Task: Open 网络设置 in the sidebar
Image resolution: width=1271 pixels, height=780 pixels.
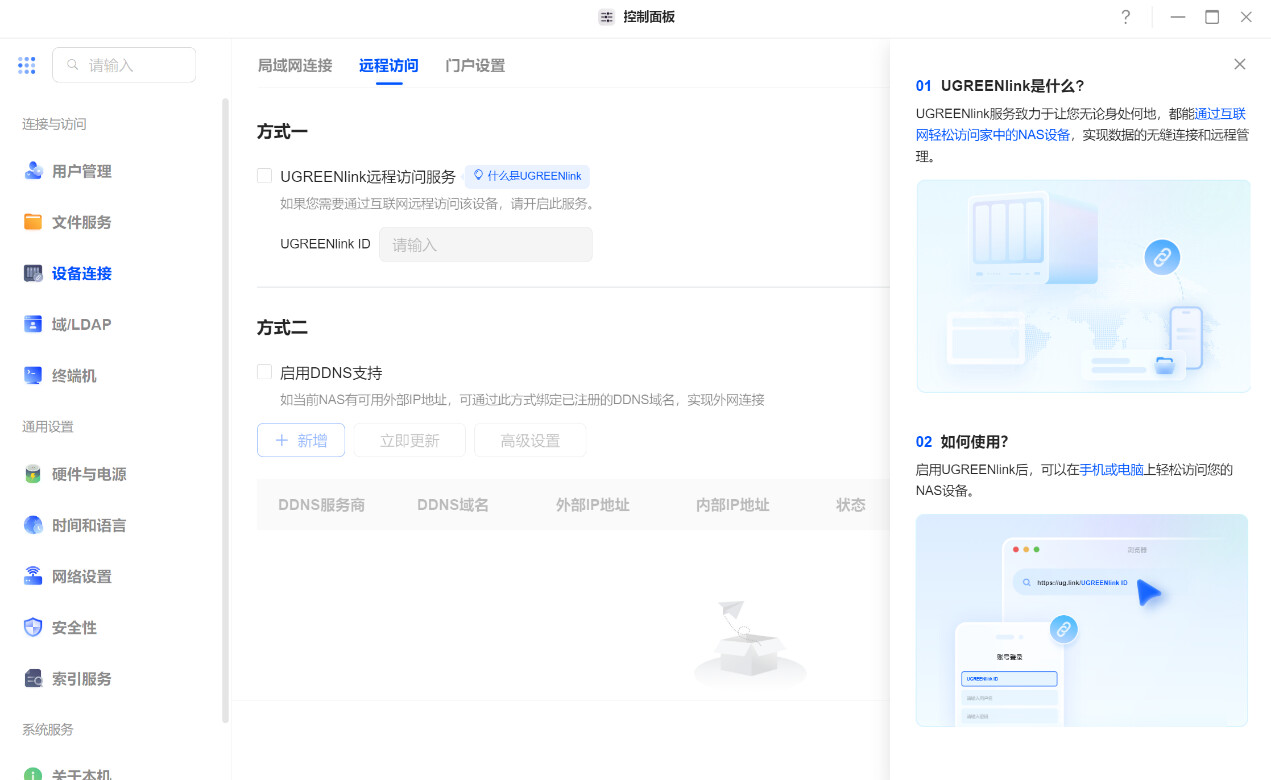Action: tap(81, 576)
